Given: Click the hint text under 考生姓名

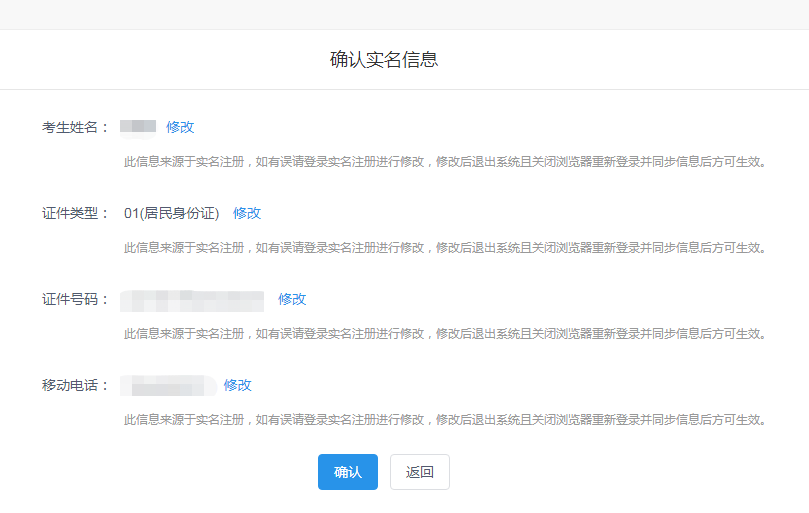Looking at the screenshot, I should point(445,161).
